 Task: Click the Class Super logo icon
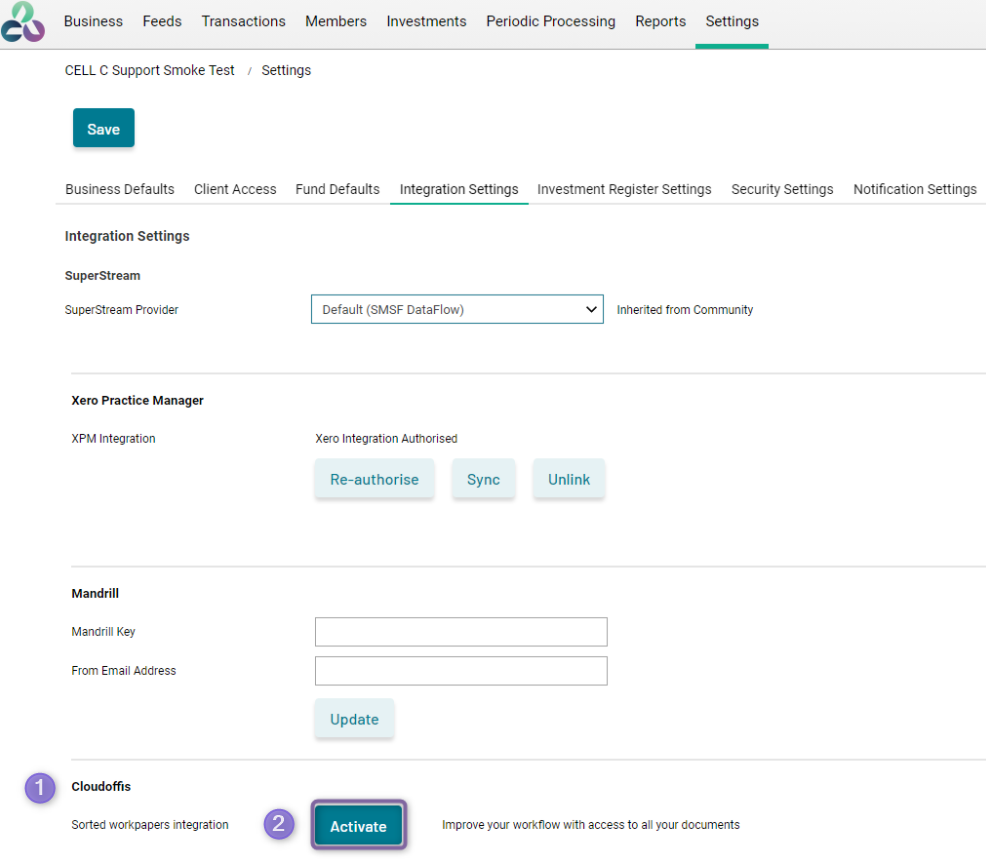click(x=23, y=22)
